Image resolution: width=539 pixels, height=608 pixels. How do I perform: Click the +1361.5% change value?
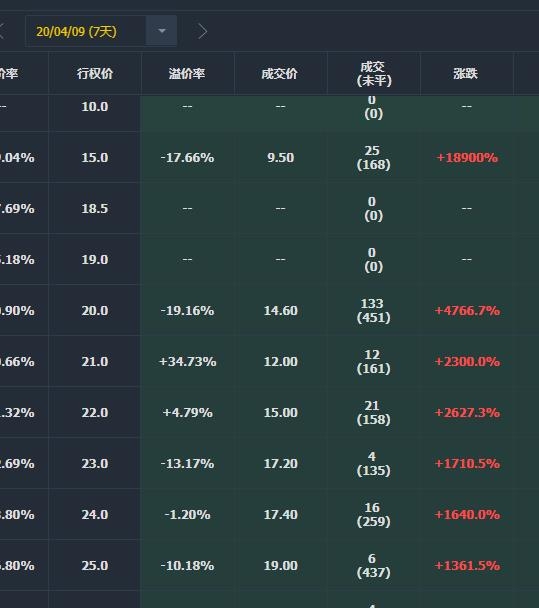click(x=467, y=565)
